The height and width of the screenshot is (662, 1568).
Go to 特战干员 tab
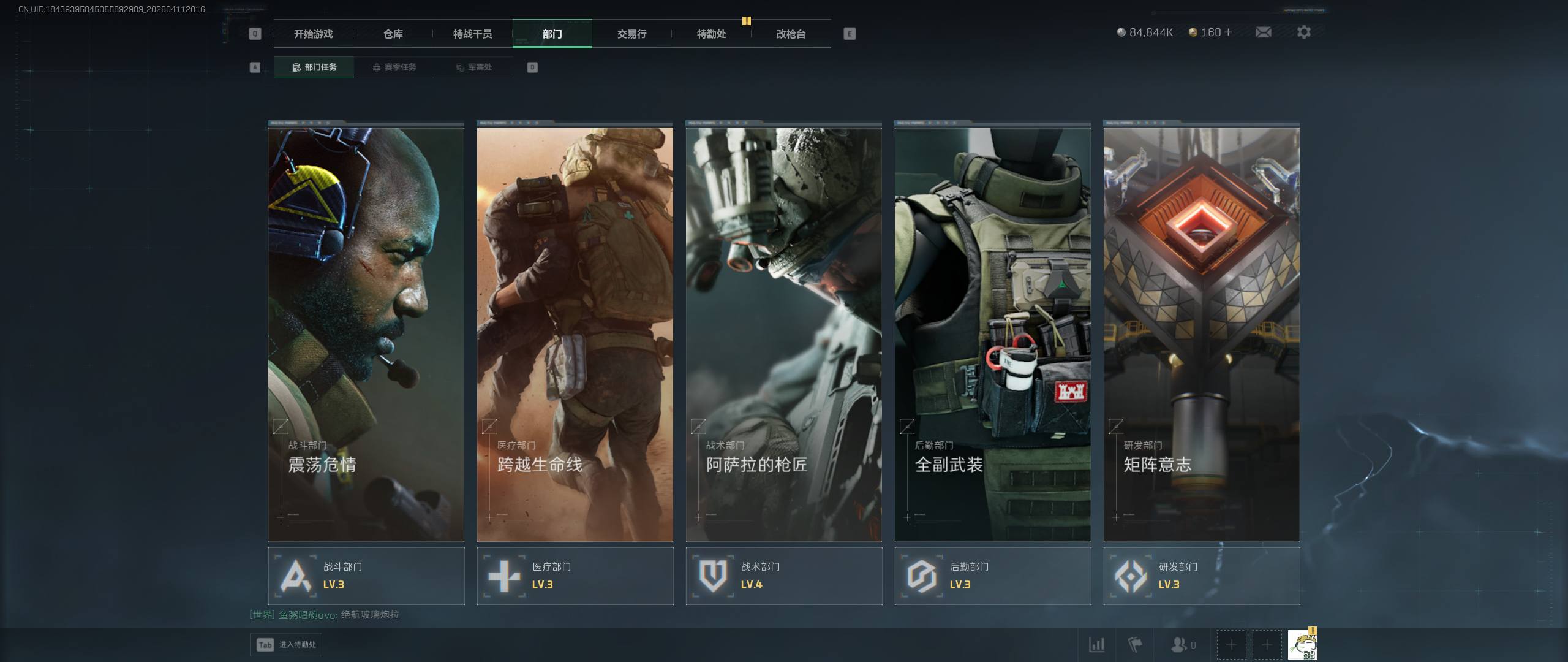pyautogui.click(x=472, y=34)
